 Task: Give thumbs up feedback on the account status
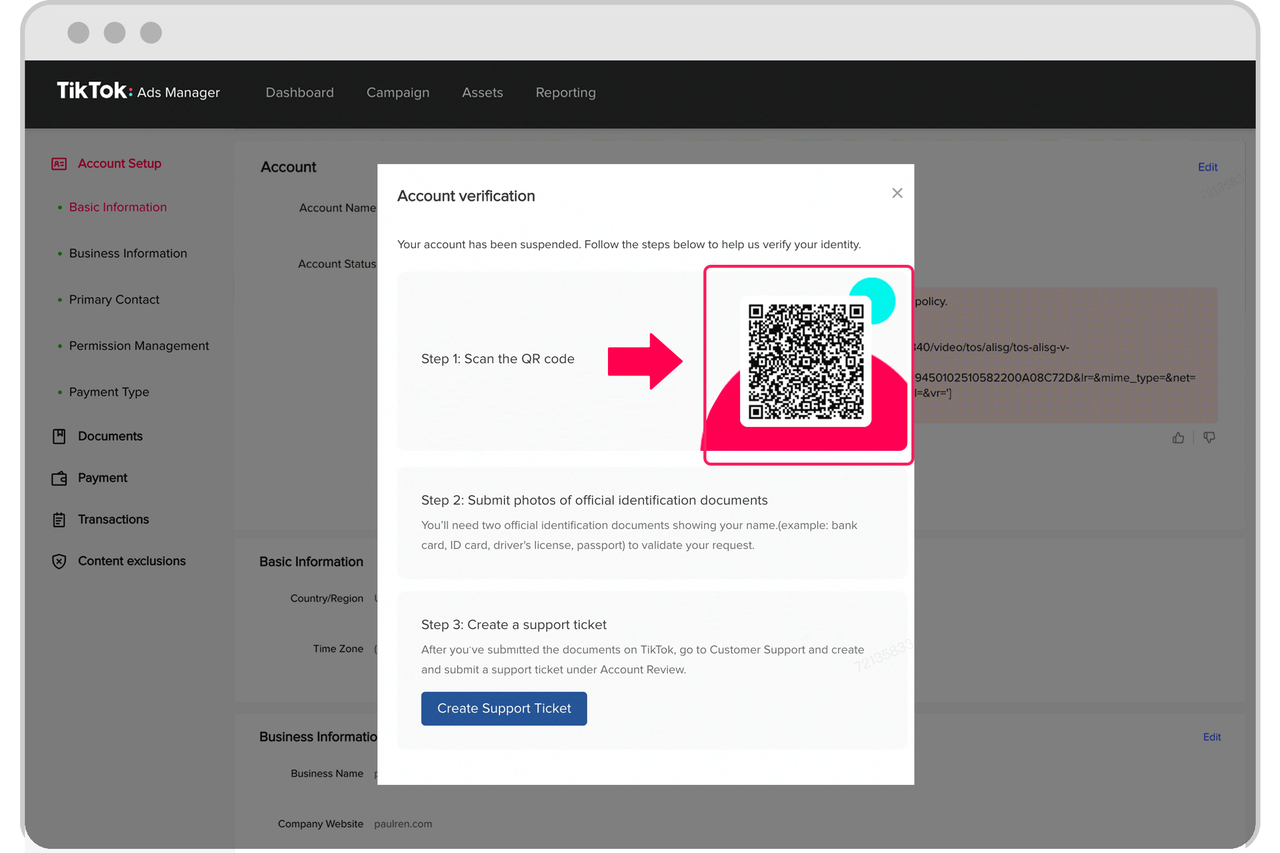pos(1177,437)
